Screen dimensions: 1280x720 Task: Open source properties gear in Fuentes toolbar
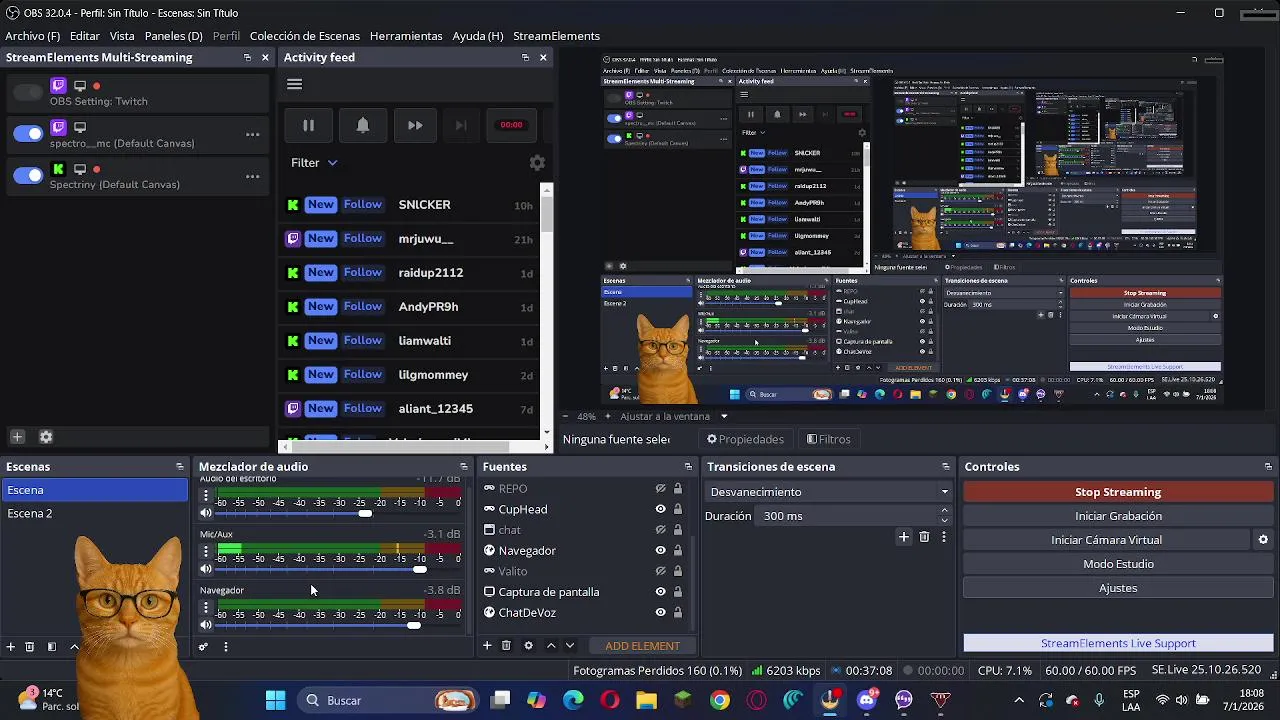coord(528,646)
